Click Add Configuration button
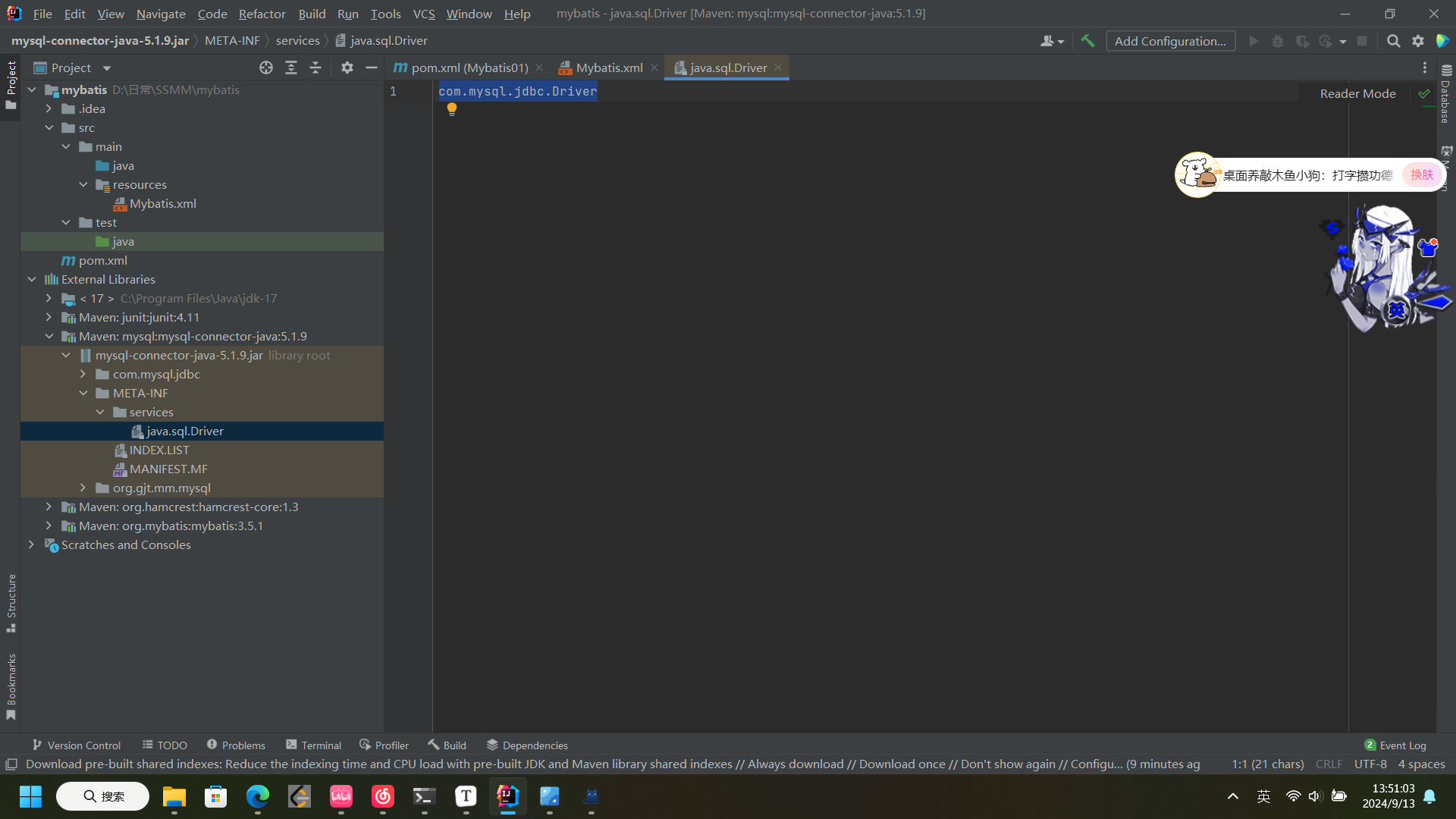 pos(1170,41)
